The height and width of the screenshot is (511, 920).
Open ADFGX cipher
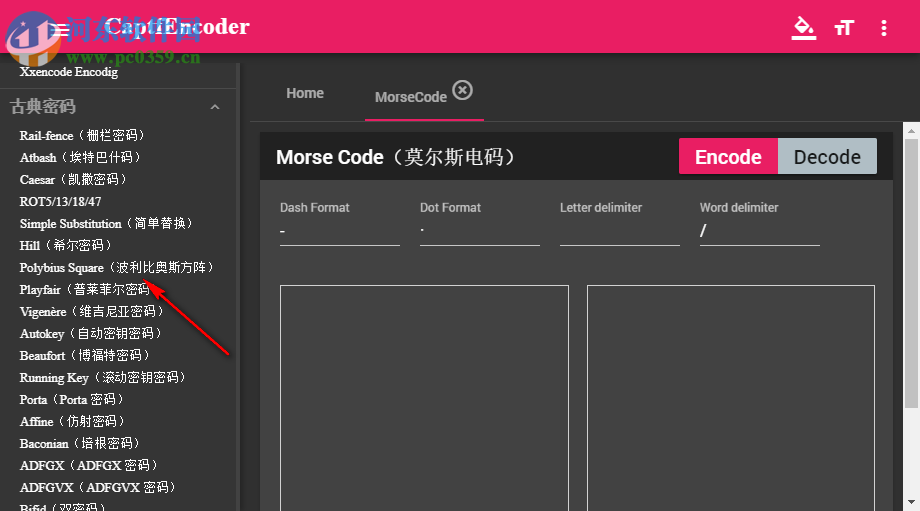[89, 465]
